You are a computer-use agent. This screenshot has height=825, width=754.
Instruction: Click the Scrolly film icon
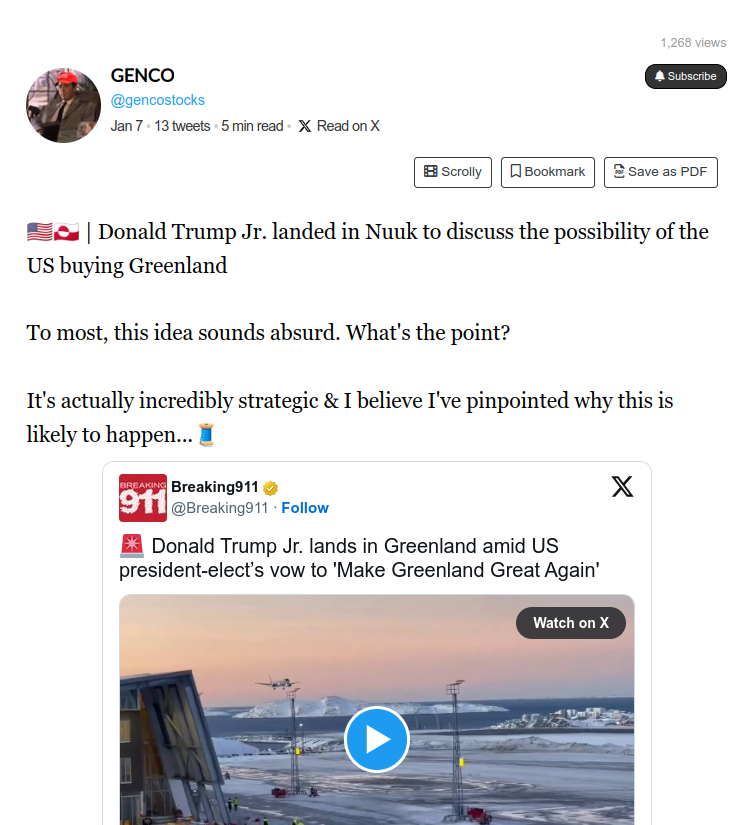pos(430,172)
